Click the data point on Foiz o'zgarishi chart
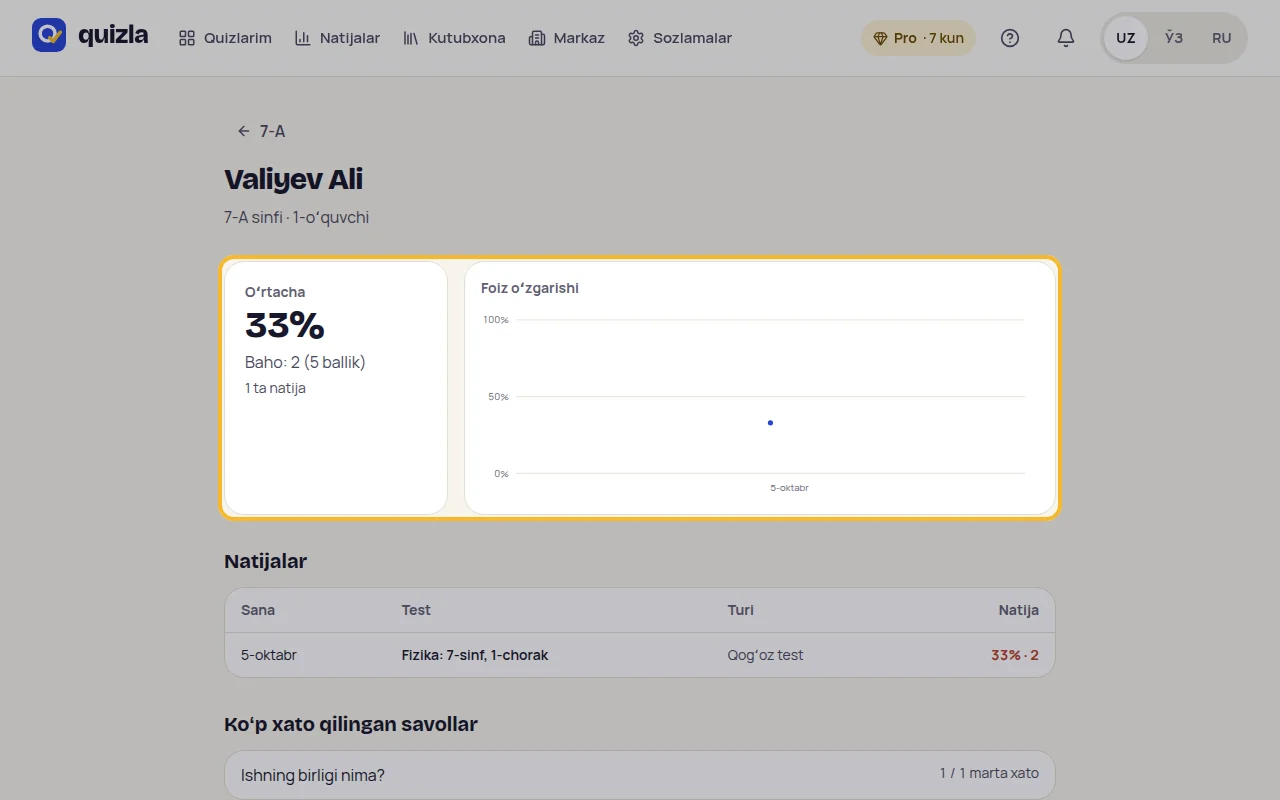Image resolution: width=1280 pixels, height=800 pixels. 770,423
